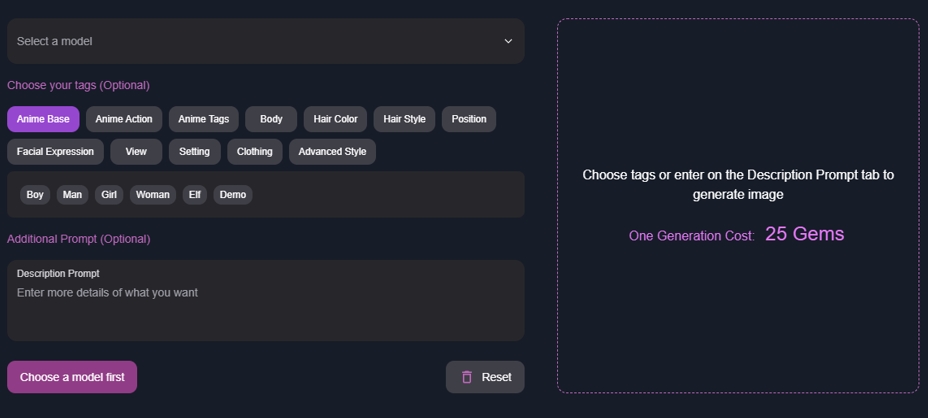Viewport: 928px width, 418px height.
Task: Click the Choose tags or enter instruction text
Action: pos(738,185)
